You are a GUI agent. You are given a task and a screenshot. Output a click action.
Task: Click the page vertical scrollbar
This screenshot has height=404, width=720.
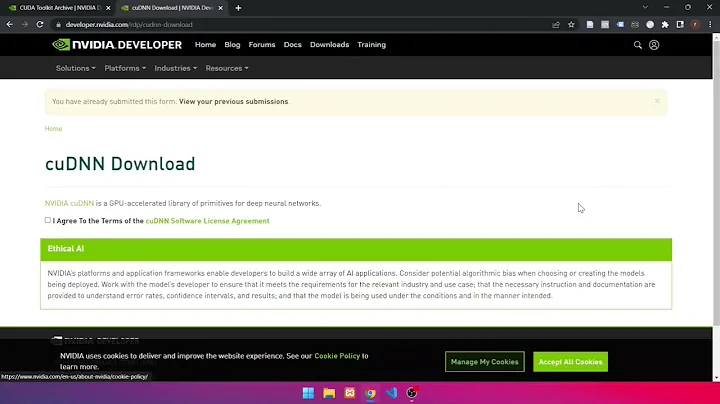716,184
